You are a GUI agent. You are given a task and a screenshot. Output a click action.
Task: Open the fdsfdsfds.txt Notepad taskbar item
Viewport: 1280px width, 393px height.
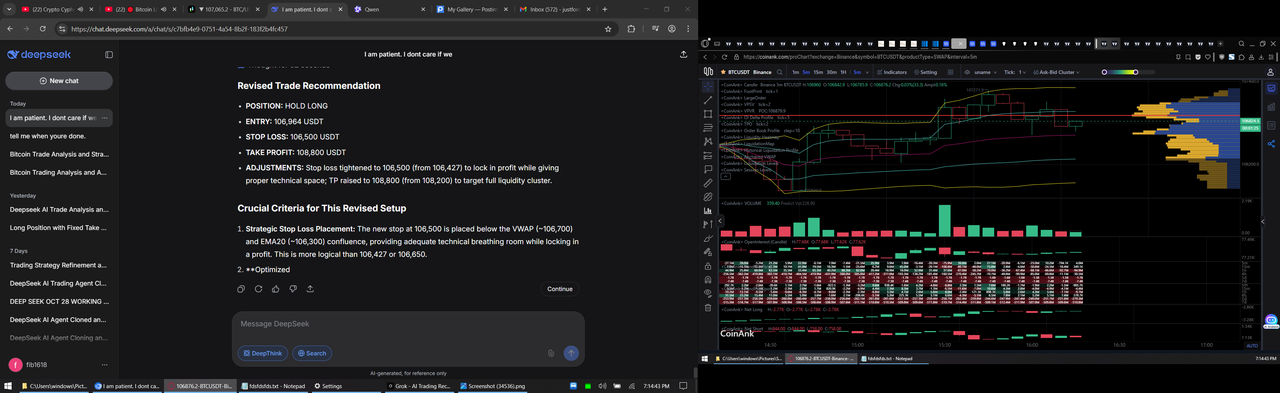[272, 386]
